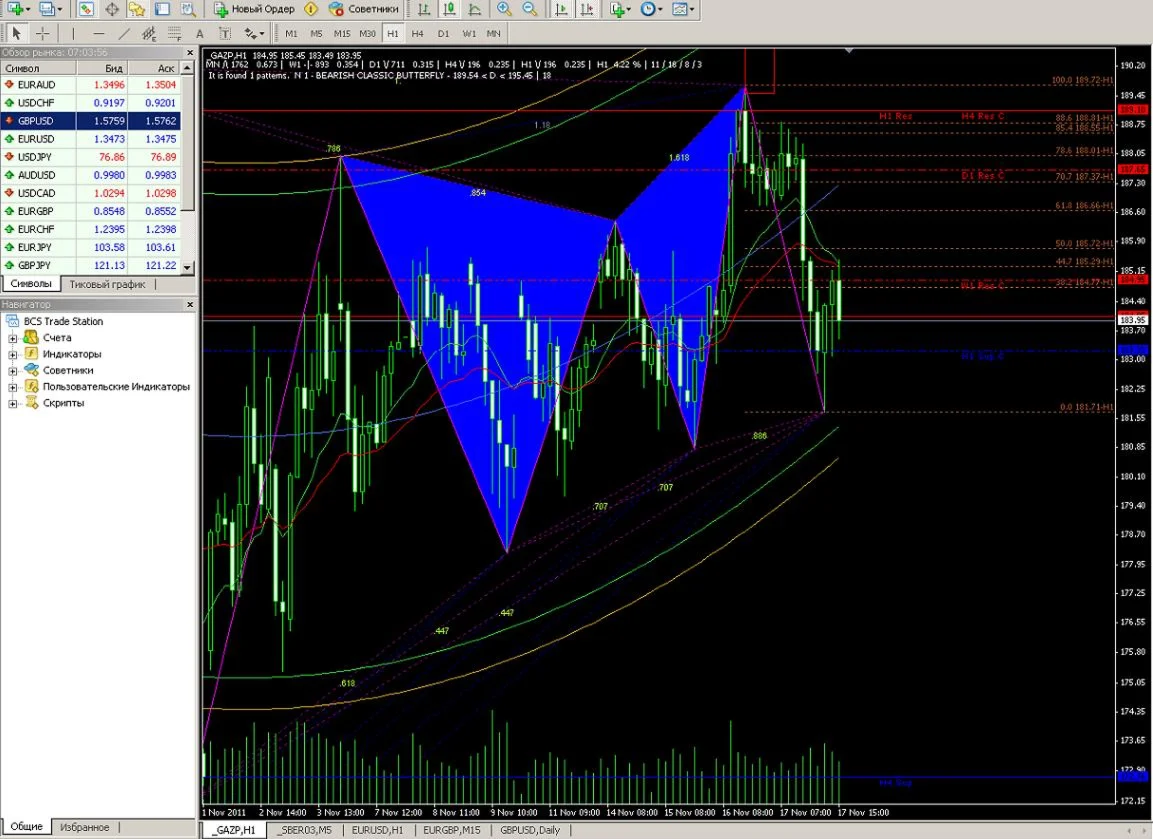The image size is (1153, 839).
Task: Select the EURAUD row in Market Watch
Action: click(90, 85)
